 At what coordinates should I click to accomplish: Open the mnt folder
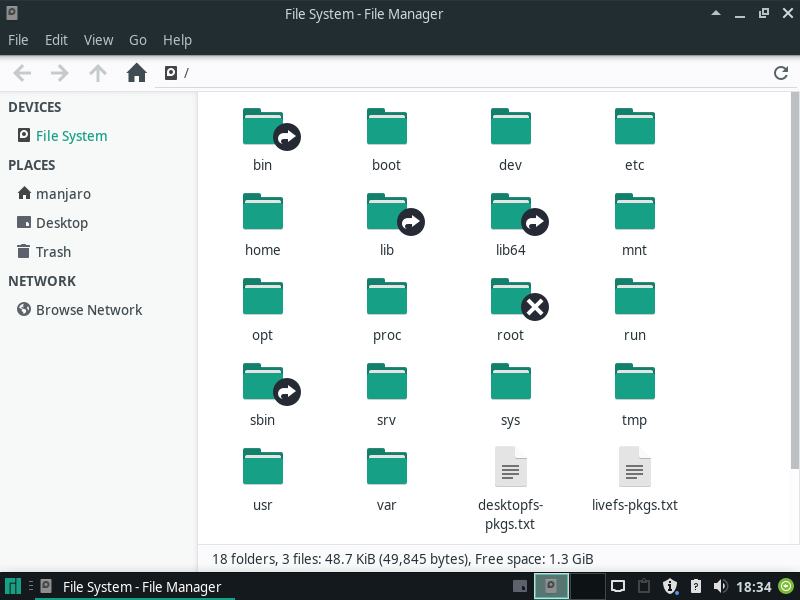coord(635,211)
